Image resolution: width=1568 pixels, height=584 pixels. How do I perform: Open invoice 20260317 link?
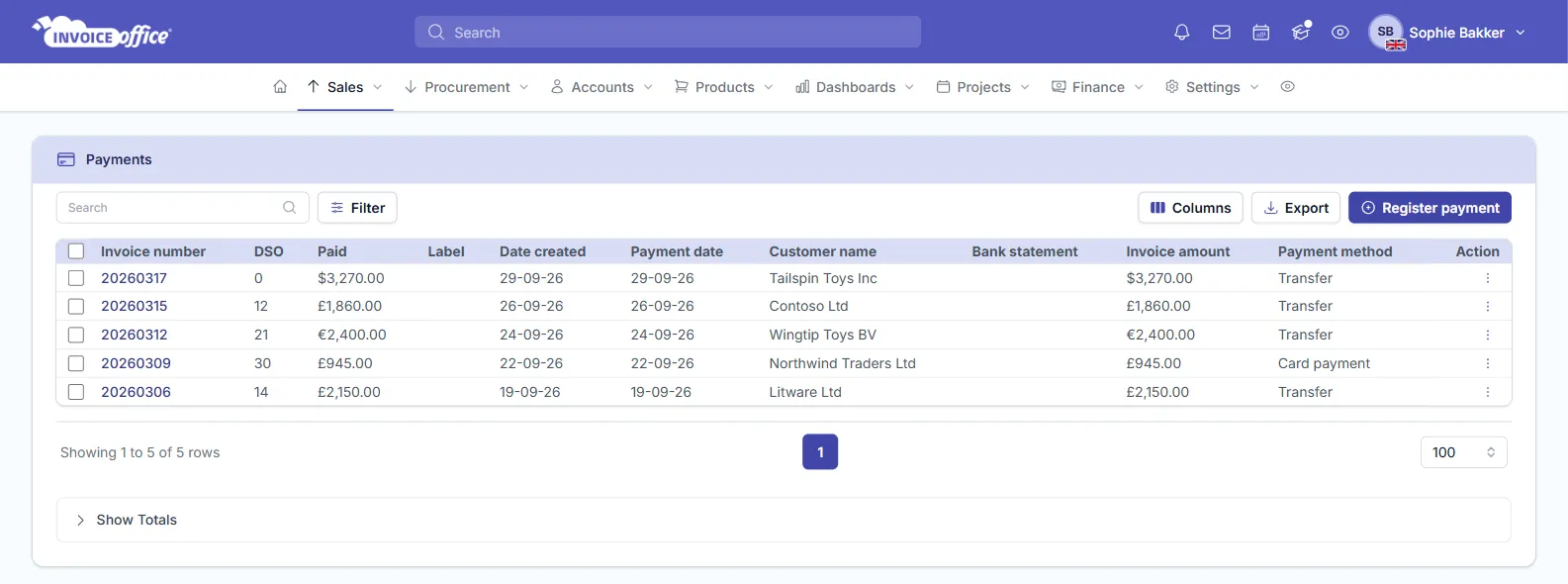pyautogui.click(x=134, y=278)
